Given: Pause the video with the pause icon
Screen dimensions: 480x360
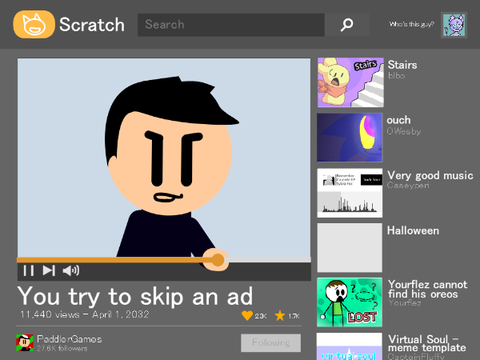Looking at the screenshot, I should click(x=29, y=270).
